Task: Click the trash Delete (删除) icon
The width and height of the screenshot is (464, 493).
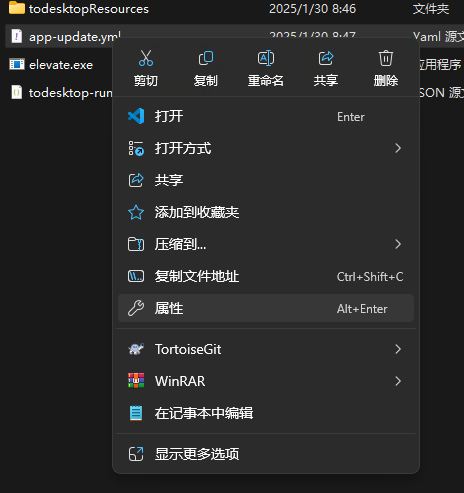Action: click(386, 58)
